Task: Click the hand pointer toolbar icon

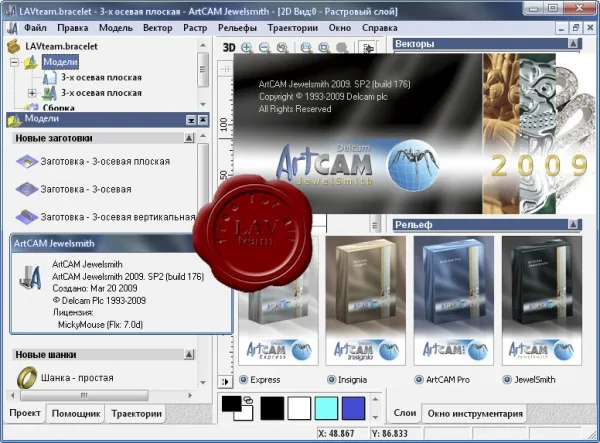Action: click(x=368, y=48)
